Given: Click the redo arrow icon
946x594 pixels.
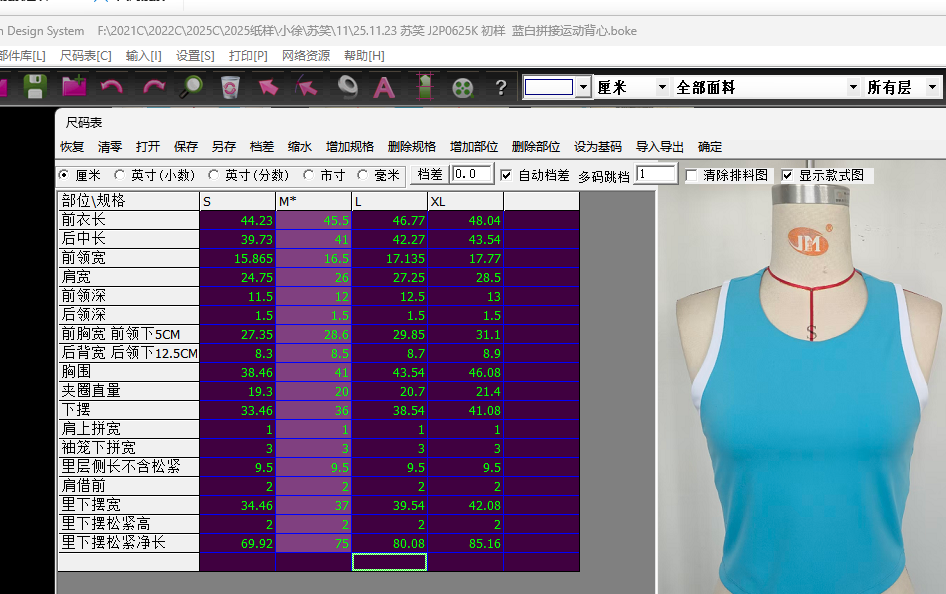Looking at the screenshot, I should (153, 88).
